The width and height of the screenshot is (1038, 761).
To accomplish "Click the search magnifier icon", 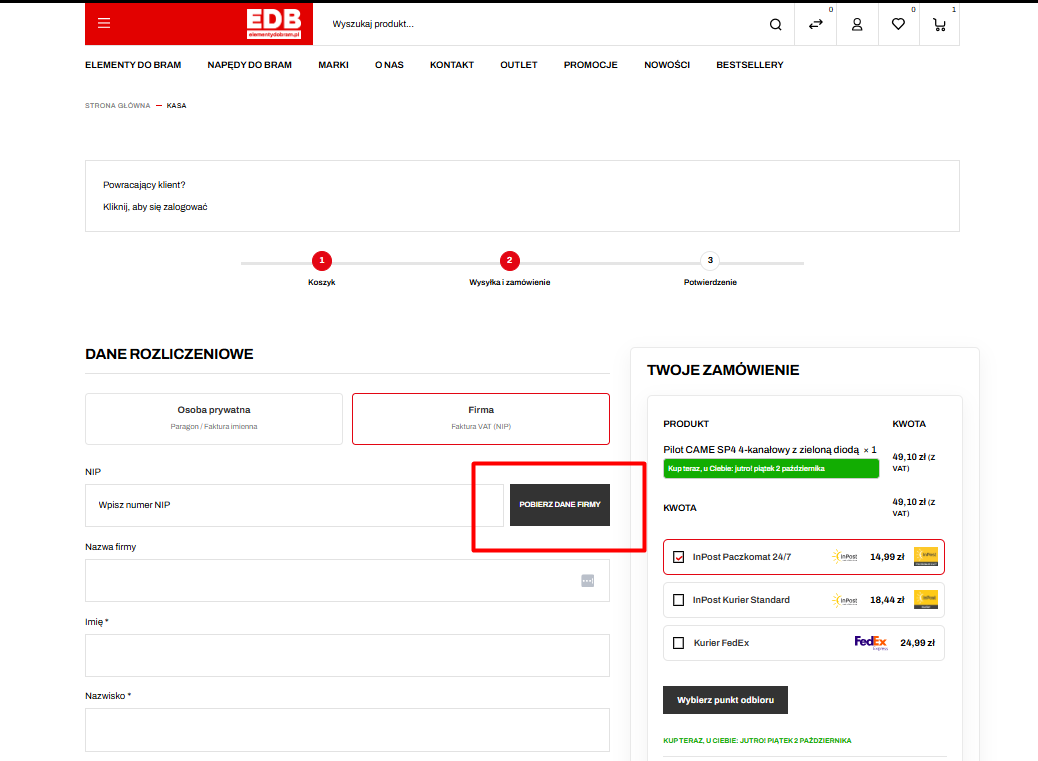I will [x=775, y=24].
